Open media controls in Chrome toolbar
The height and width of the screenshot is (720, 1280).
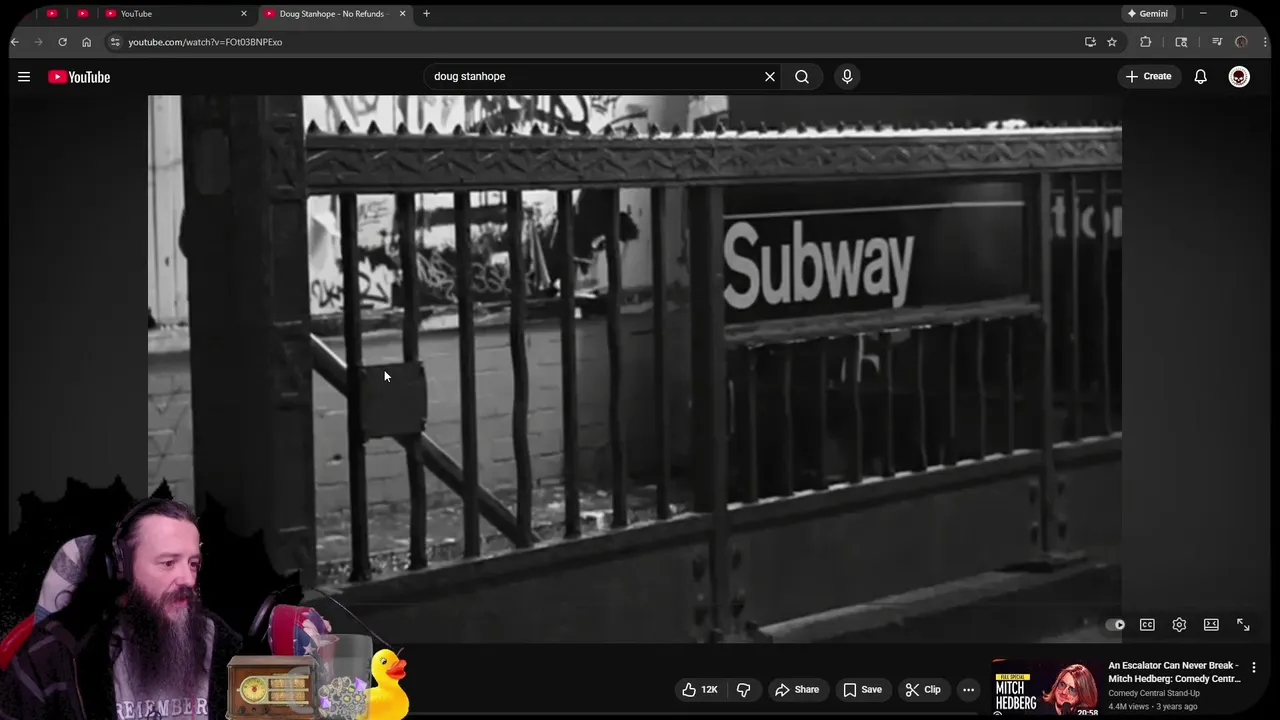click(1217, 42)
